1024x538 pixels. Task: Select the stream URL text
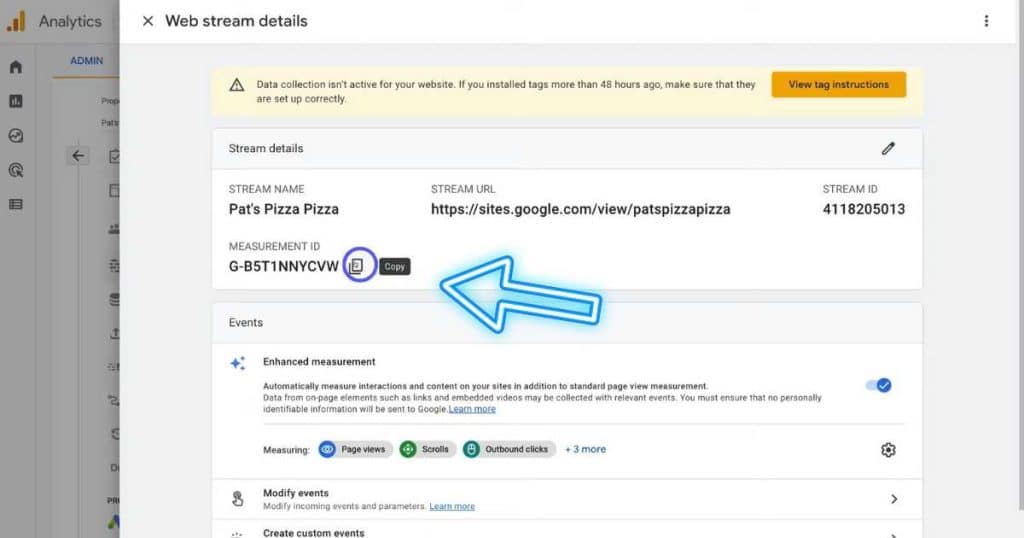pyautogui.click(x=581, y=210)
